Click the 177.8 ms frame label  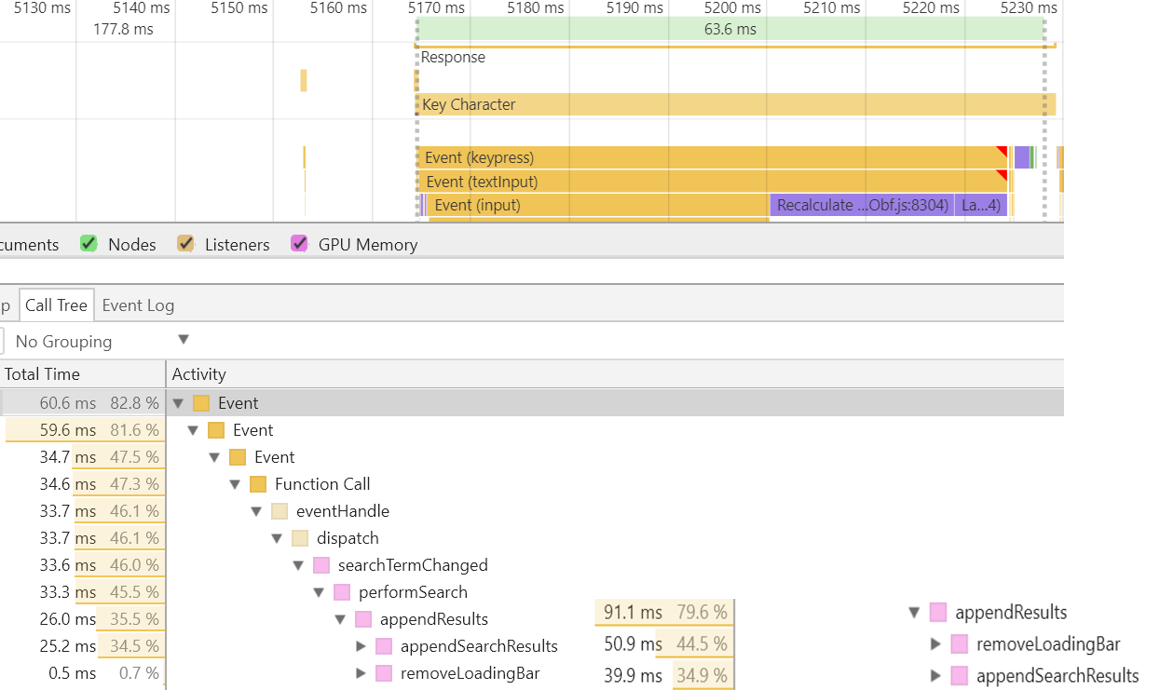[x=123, y=30]
